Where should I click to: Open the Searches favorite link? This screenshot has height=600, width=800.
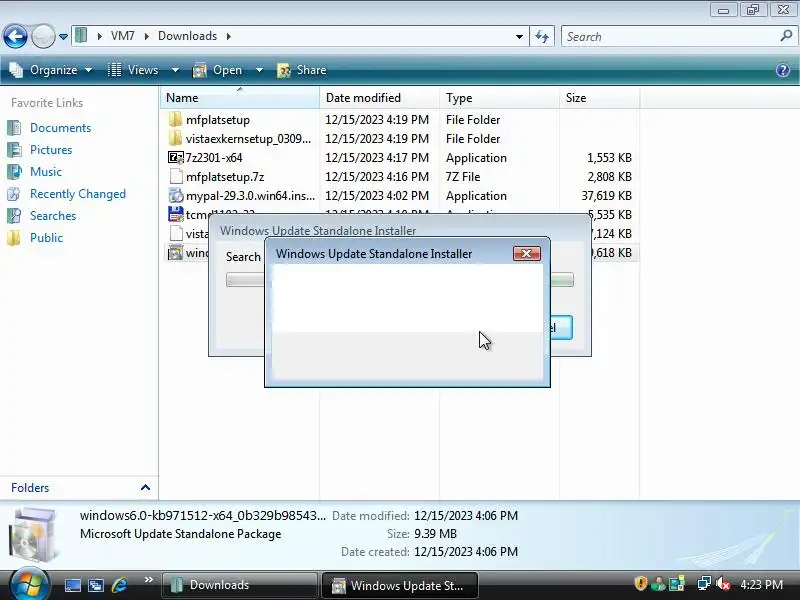pos(53,216)
